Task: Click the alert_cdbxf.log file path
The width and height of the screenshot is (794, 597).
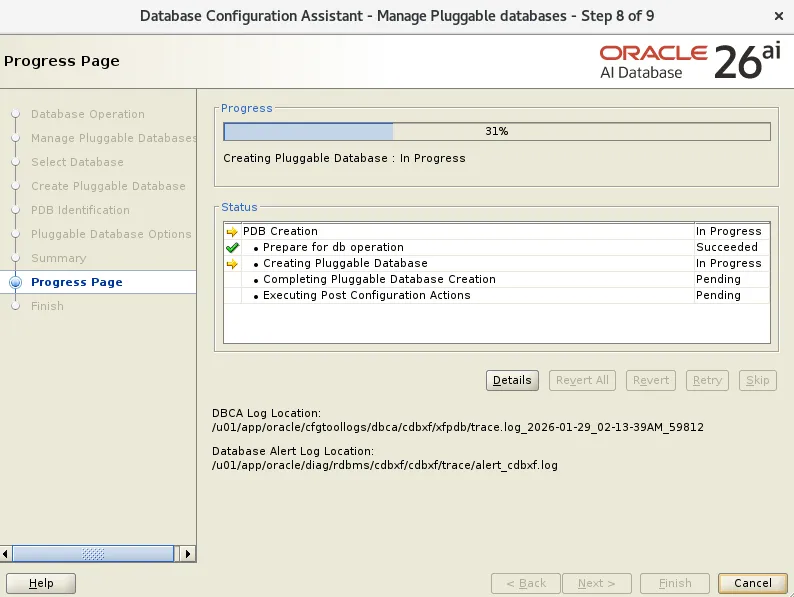Action: 385,465
